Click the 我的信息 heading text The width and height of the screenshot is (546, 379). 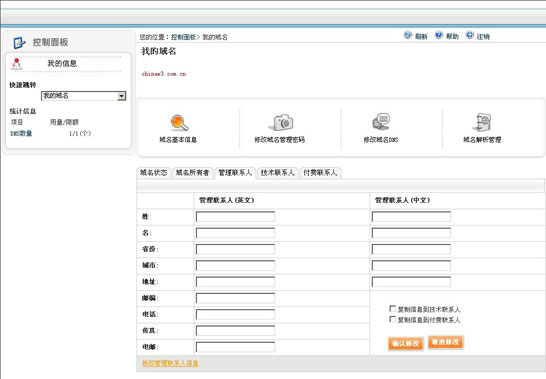(62, 64)
